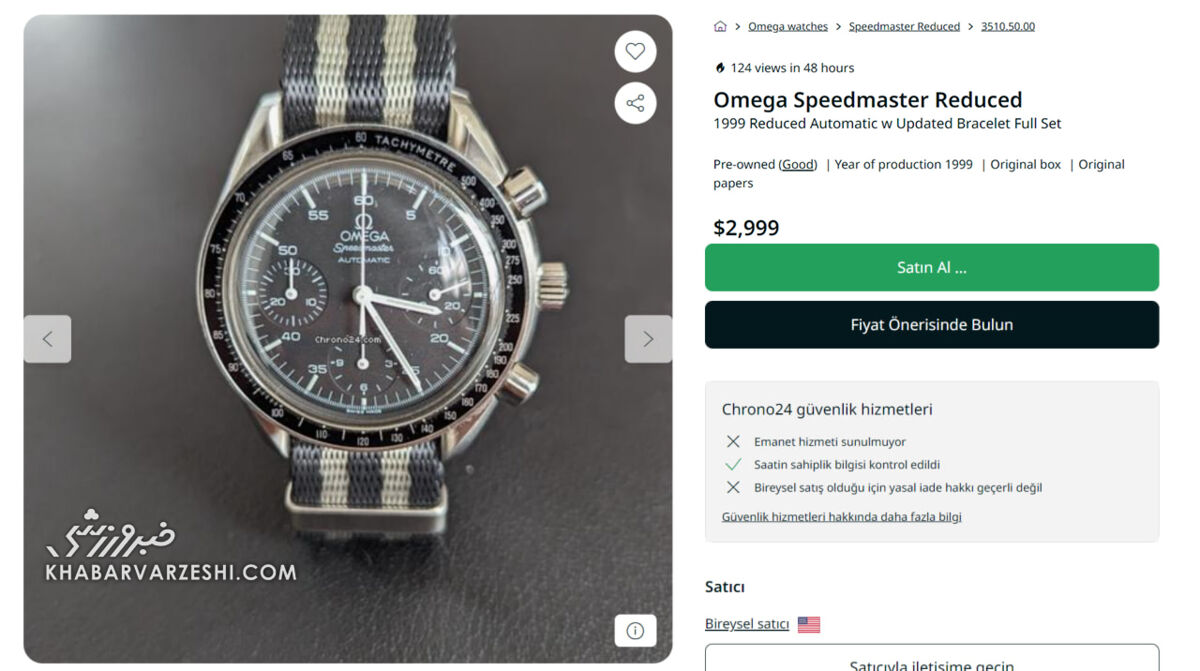
Task: Click the X icon beside Emanet hizmeti
Action: click(733, 442)
